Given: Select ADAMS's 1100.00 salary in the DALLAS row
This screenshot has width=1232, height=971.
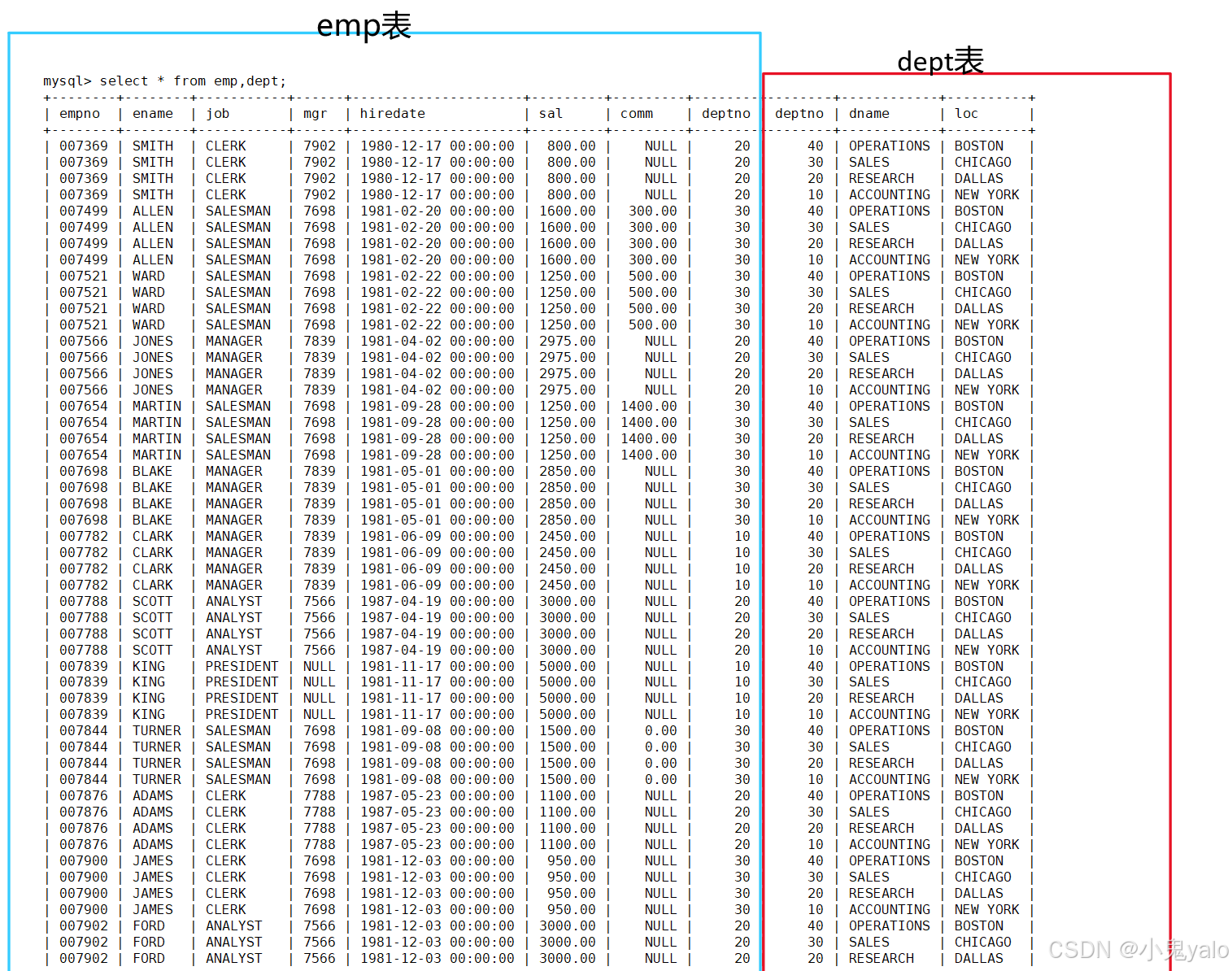Looking at the screenshot, I should [x=568, y=829].
